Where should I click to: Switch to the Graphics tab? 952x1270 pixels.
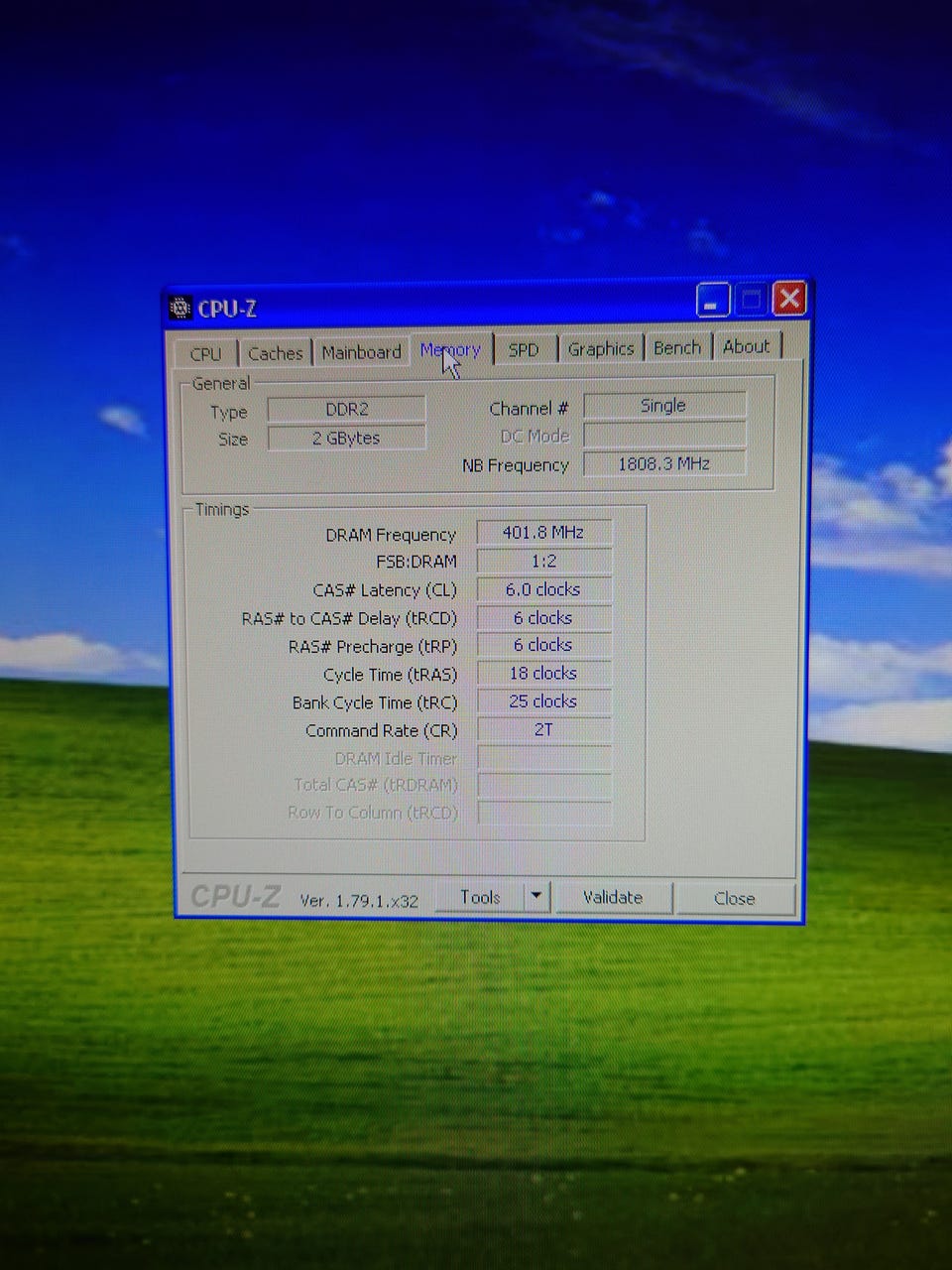click(x=601, y=348)
